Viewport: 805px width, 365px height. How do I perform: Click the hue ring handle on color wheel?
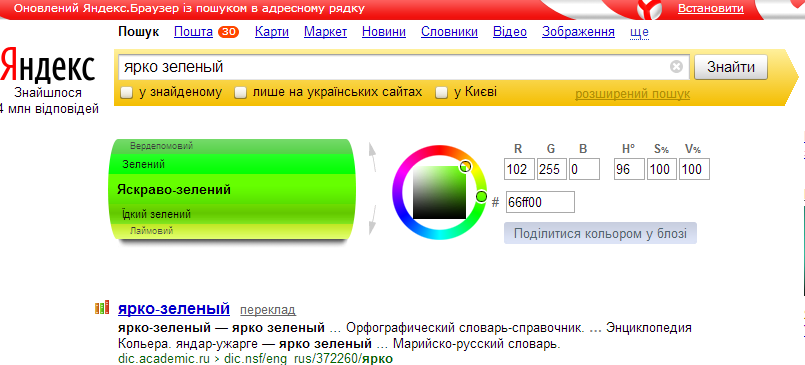coord(481,196)
